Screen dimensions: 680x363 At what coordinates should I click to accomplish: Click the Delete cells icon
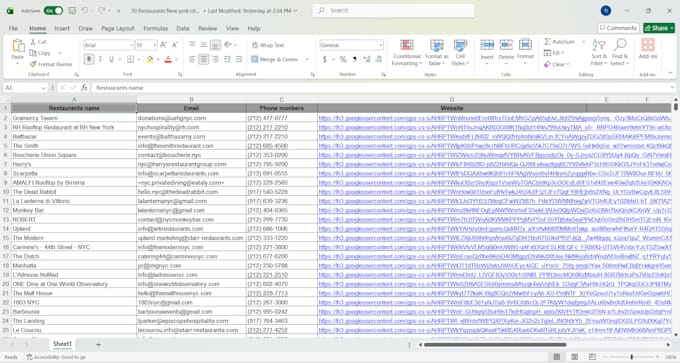pyautogui.click(x=506, y=45)
